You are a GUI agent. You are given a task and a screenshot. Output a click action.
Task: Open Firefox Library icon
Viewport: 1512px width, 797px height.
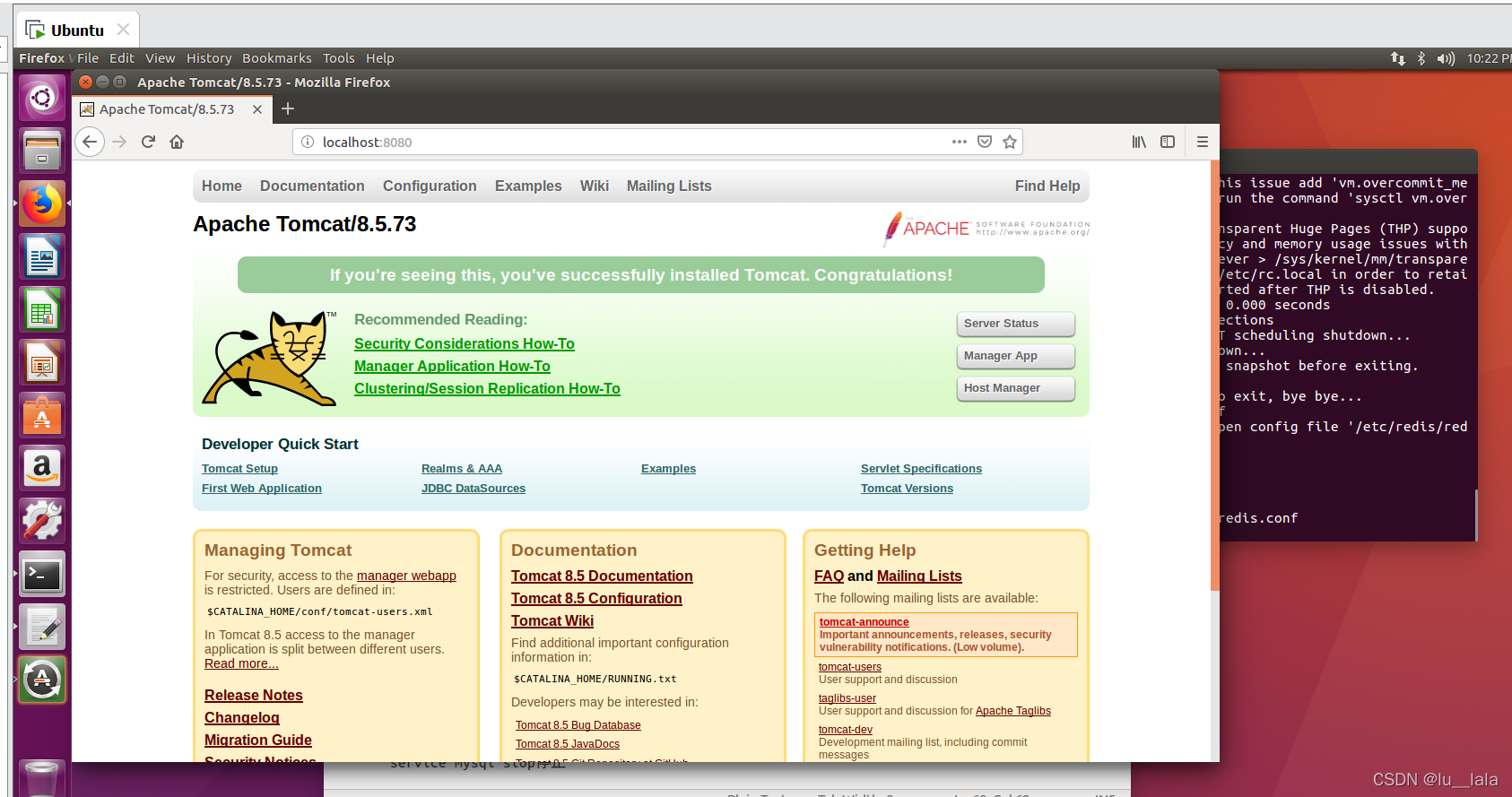pos(1139,142)
